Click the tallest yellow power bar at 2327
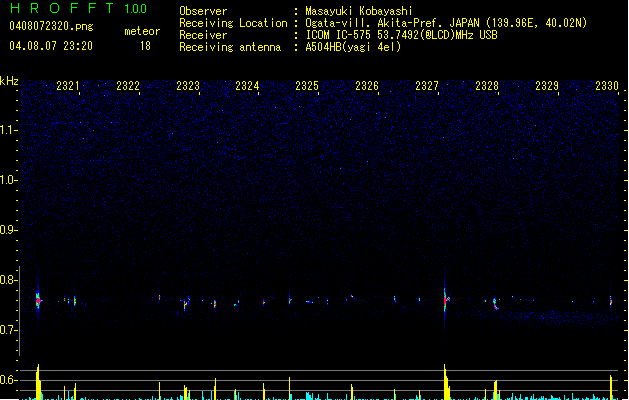This screenshot has height=400, width=629. point(445,382)
